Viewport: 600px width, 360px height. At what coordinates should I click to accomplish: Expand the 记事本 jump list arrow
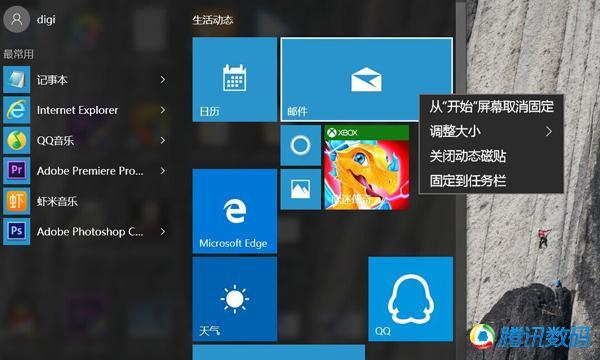click(x=163, y=80)
